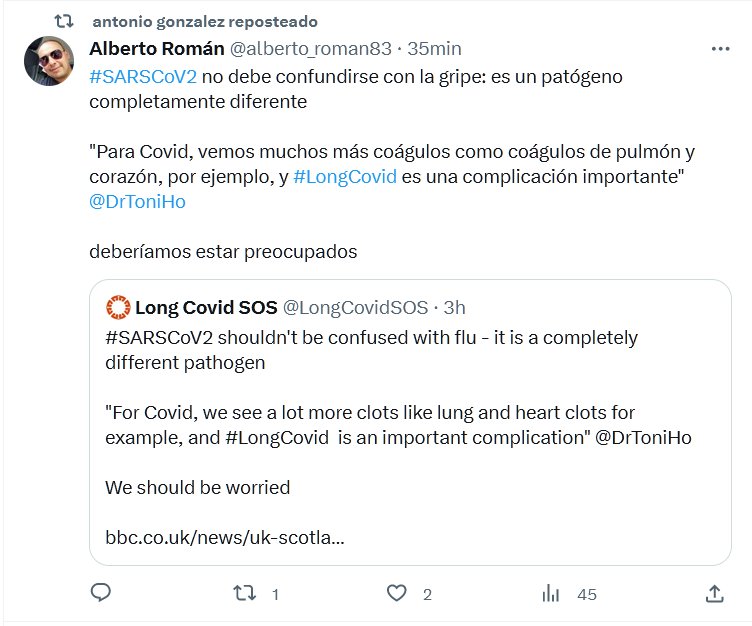
Task: Open Long Covid SOS account name
Action: (x=204, y=306)
